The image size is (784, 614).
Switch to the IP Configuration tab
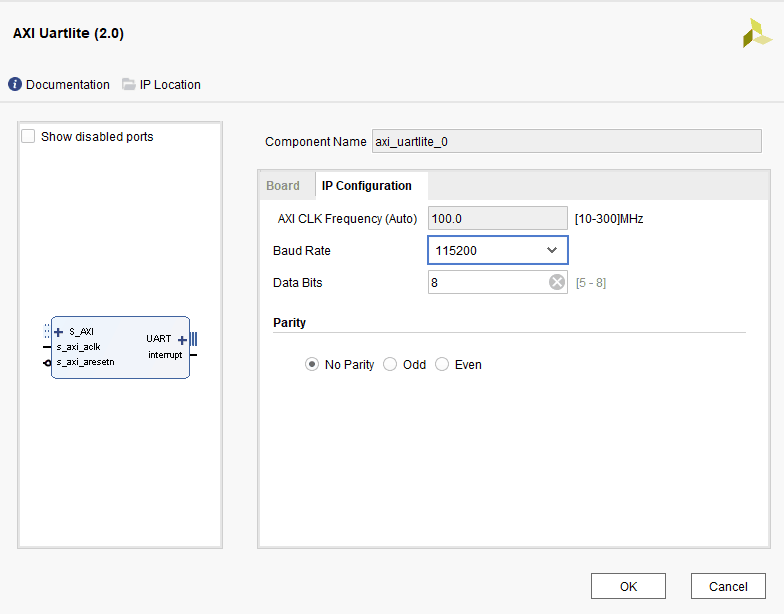pyautogui.click(x=367, y=186)
